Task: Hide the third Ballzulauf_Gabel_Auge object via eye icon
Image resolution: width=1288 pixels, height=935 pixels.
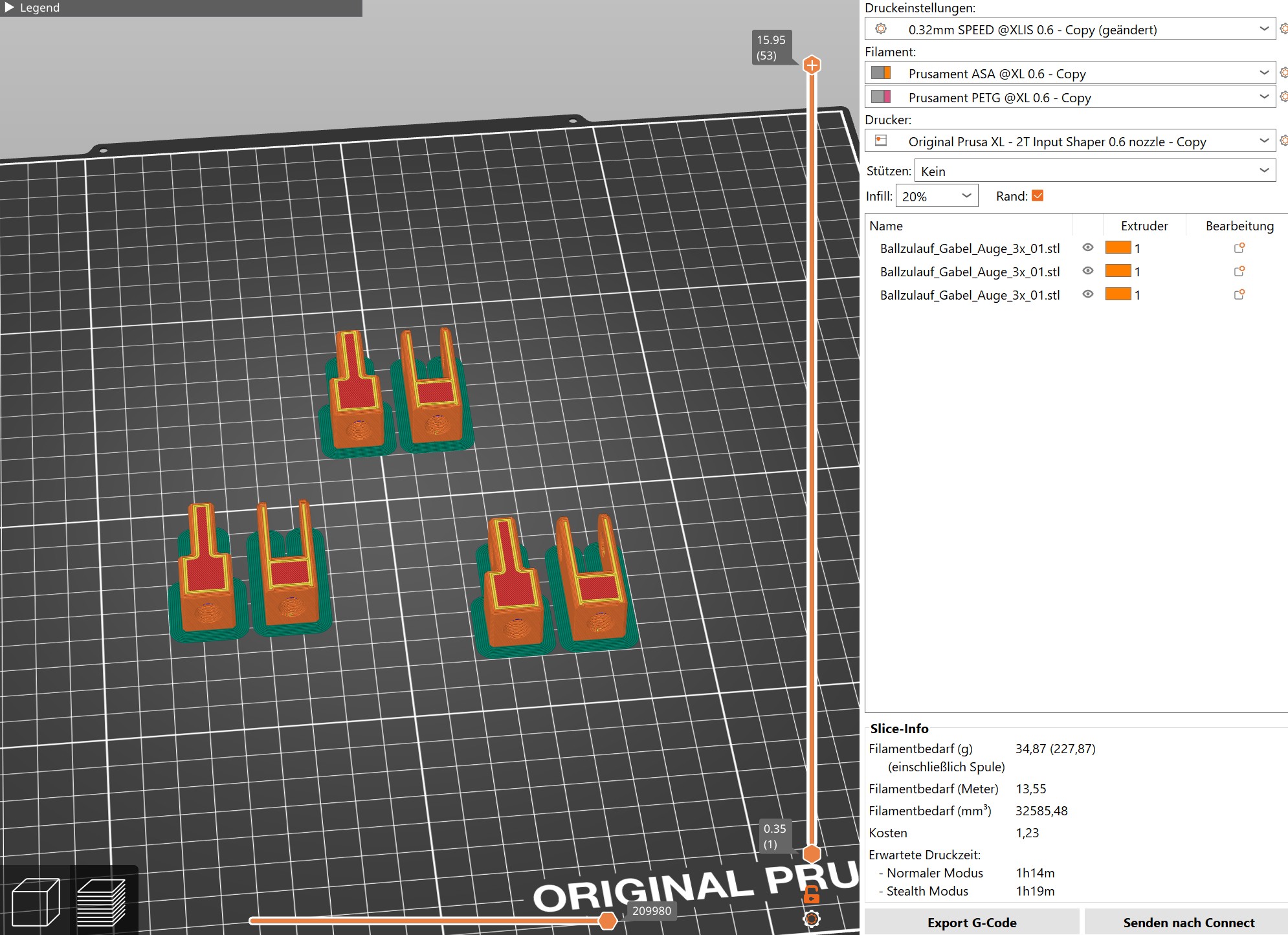Action: (1088, 294)
